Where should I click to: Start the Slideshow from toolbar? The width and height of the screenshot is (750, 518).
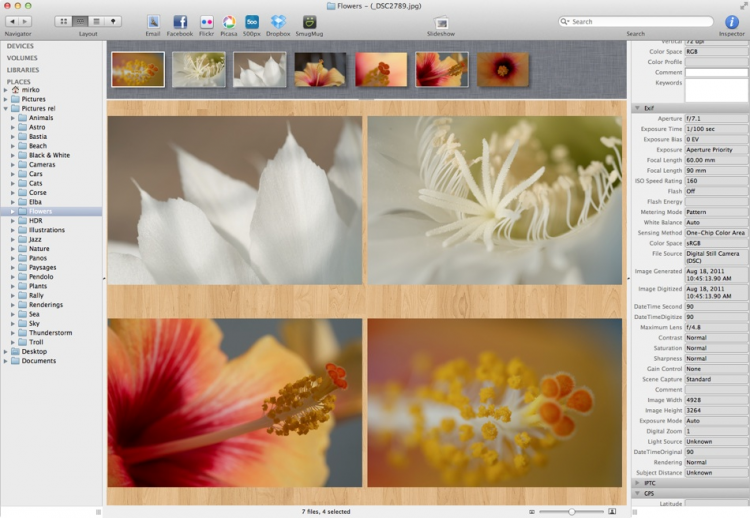click(x=440, y=21)
